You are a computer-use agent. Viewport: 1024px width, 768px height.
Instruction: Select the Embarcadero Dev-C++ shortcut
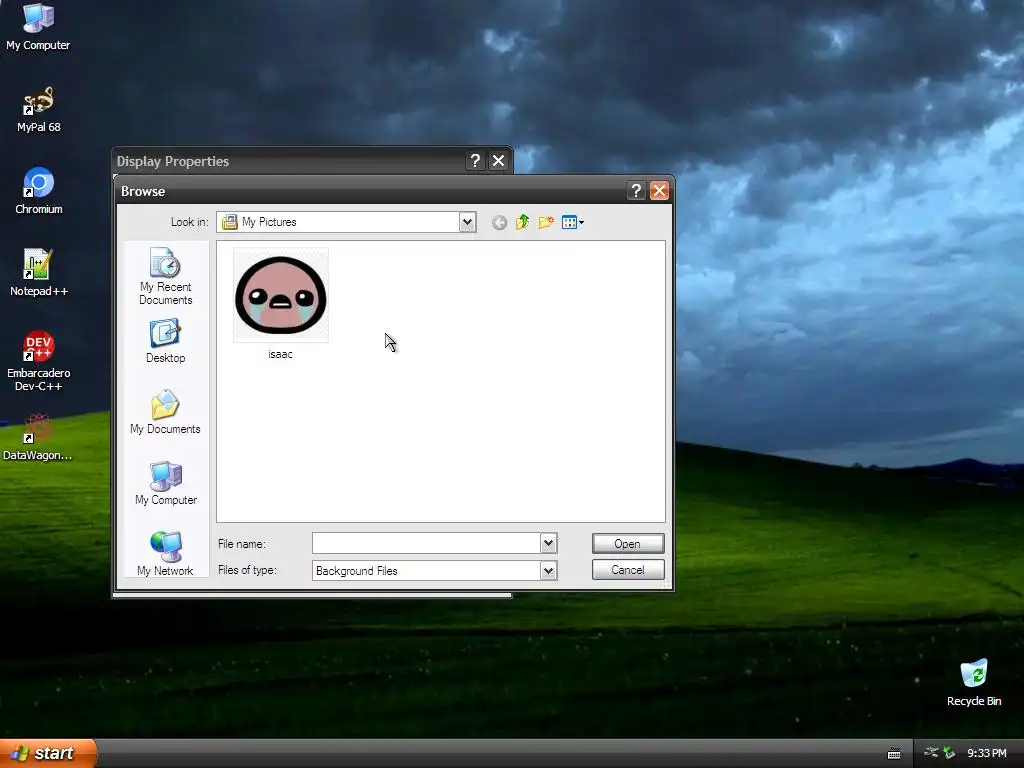tap(39, 361)
